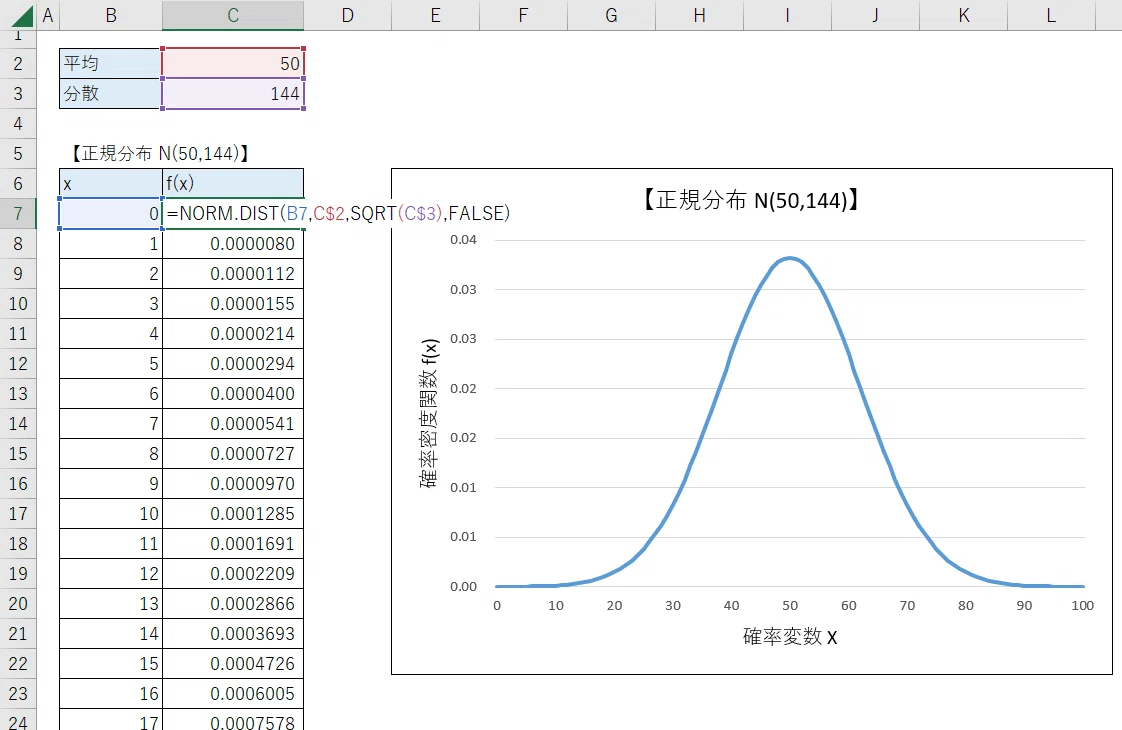Click cell containing 分散 label
This screenshot has width=1122, height=730.
111,94
